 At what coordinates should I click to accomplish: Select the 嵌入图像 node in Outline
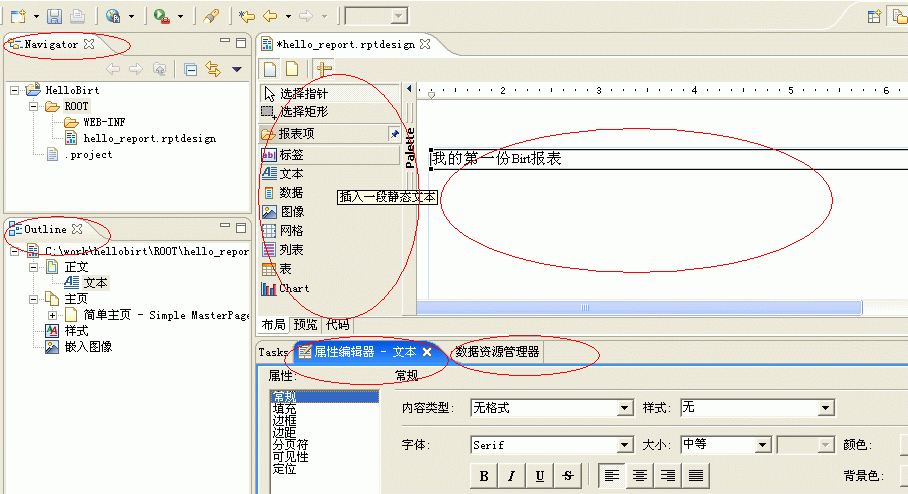pyautogui.click(x=79, y=347)
